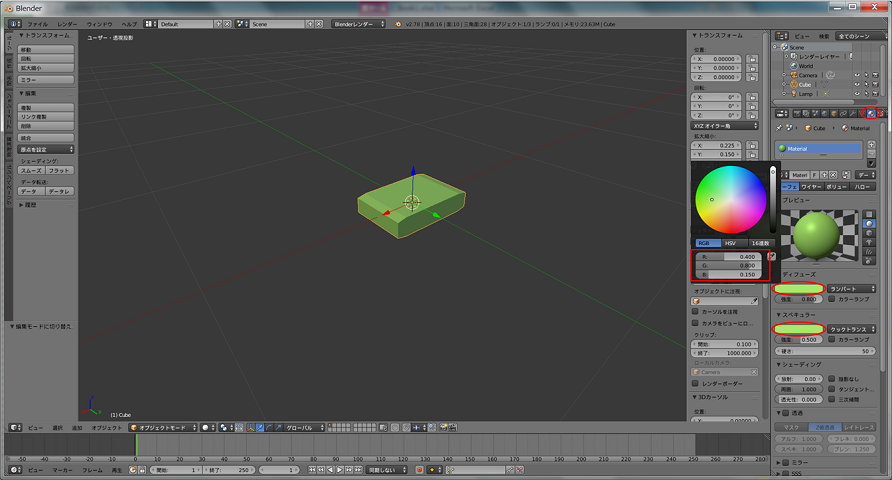Switch color picker to HSV tab
Image resolution: width=892 pixels, height=480 pixels.
(x=730, y=243)
